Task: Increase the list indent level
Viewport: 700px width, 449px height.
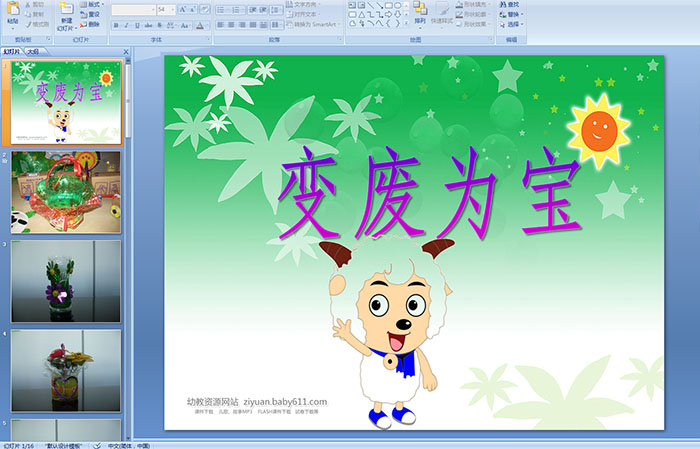Action: click(264, 9)
